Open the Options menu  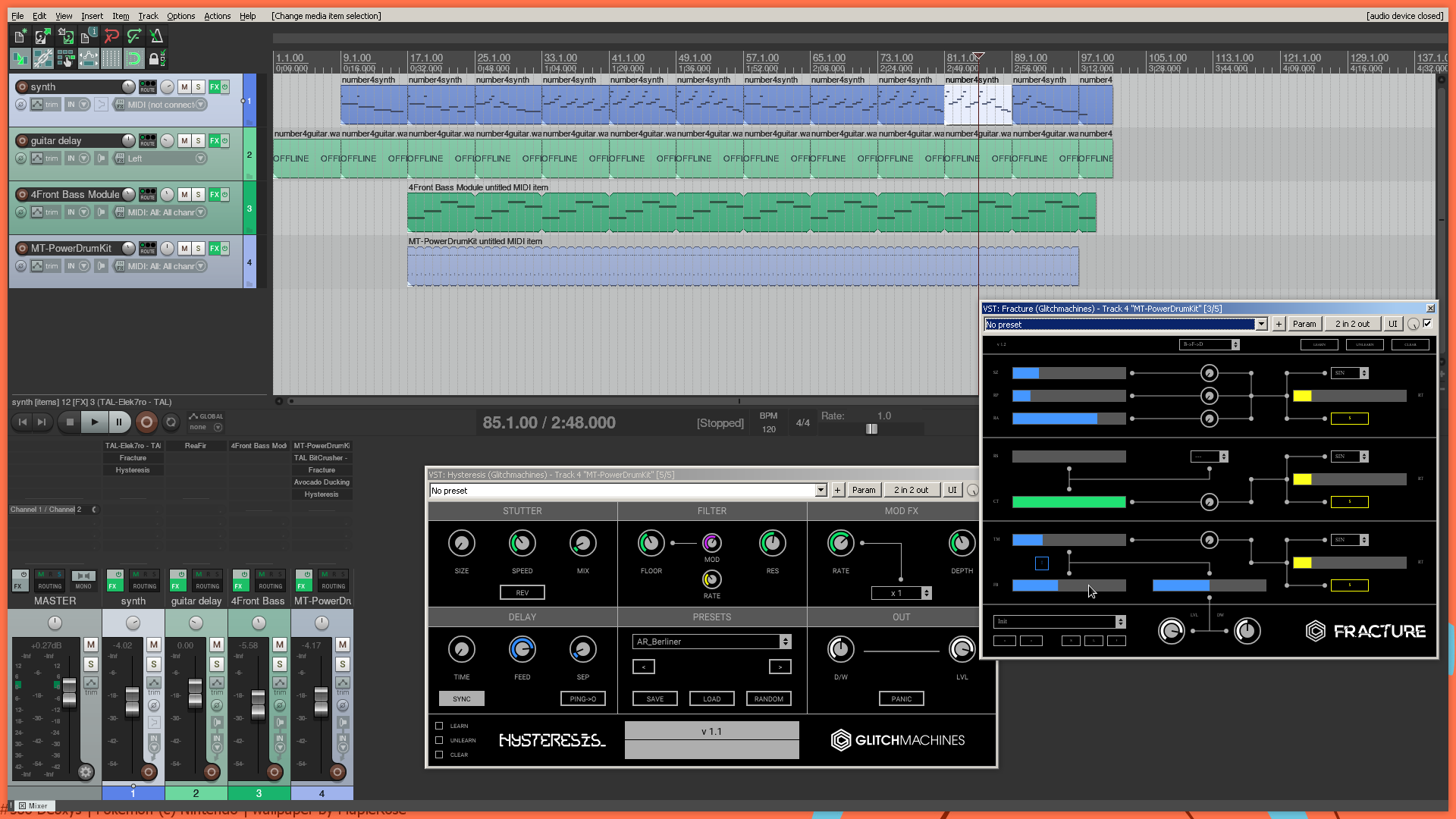pyautogui.click(x=180, y=16)
